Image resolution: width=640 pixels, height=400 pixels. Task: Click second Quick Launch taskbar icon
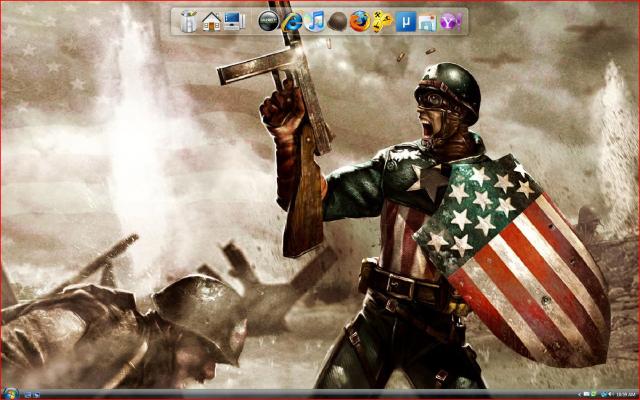pyautogui.click(x=36, y=395)
